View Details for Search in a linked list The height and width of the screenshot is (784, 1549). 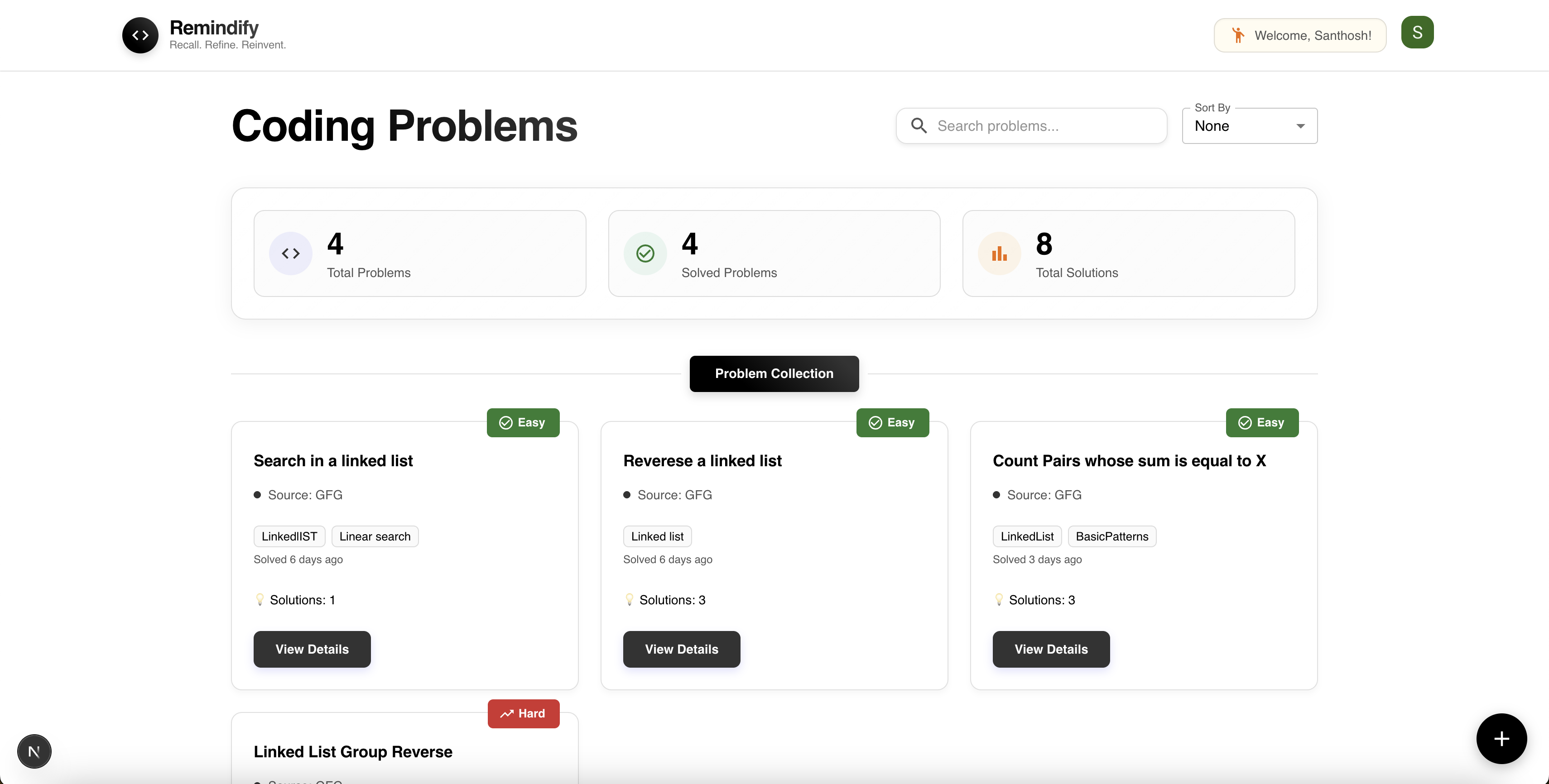point(312,649)
